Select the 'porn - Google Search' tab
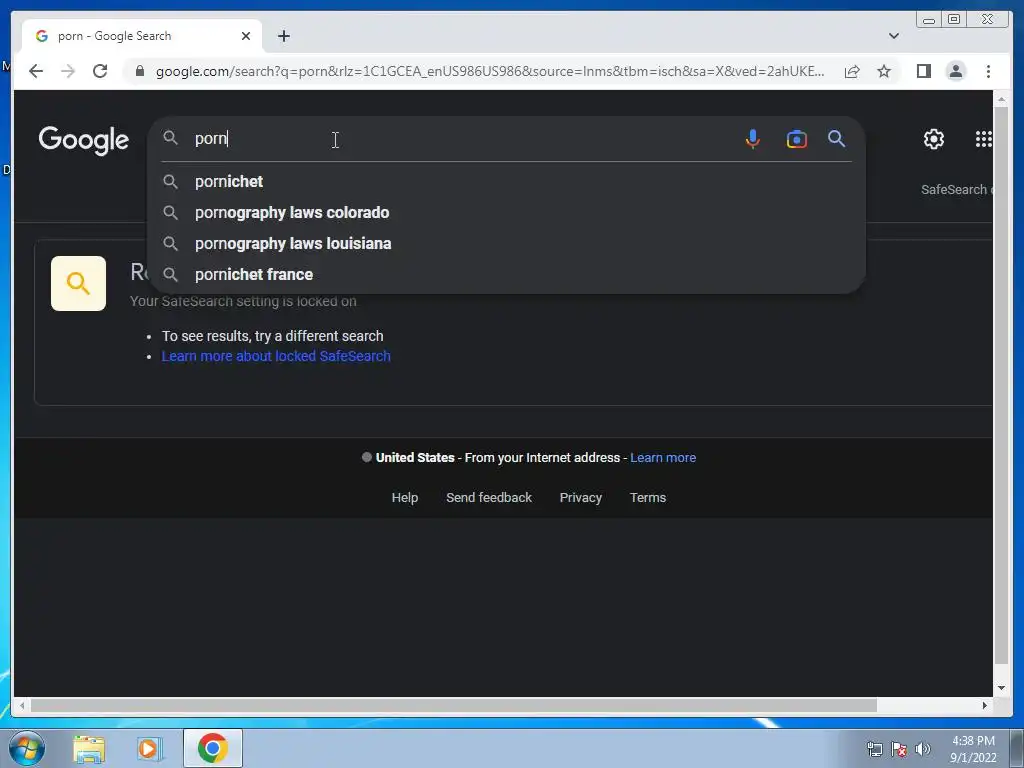 tap(142, 36)
